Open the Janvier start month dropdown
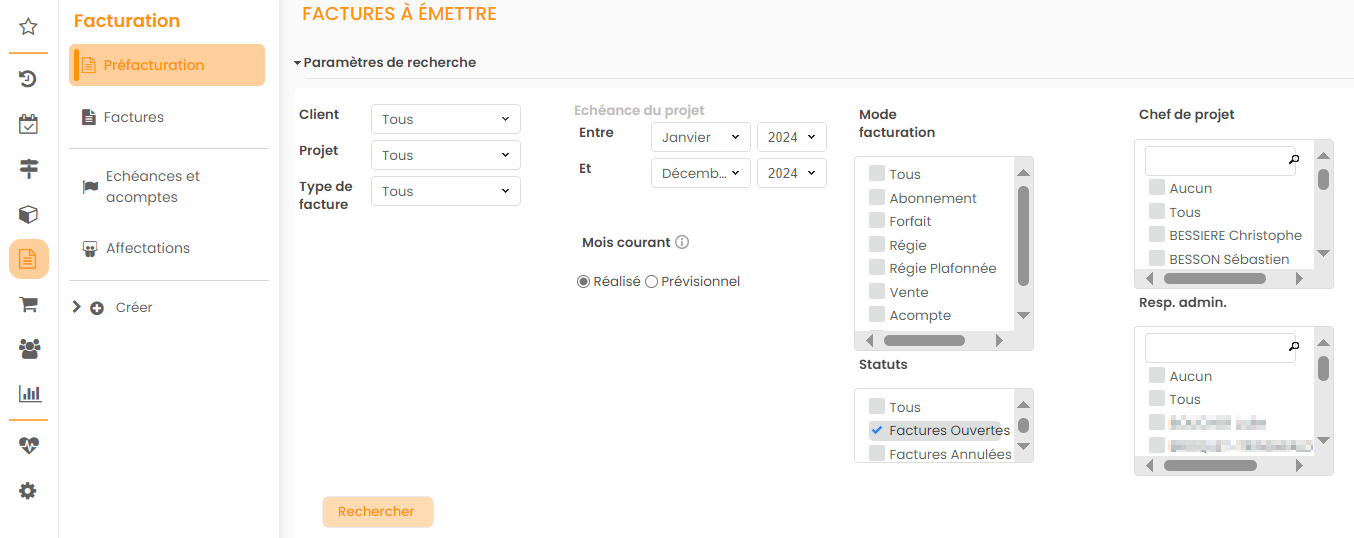 (700, 137)
